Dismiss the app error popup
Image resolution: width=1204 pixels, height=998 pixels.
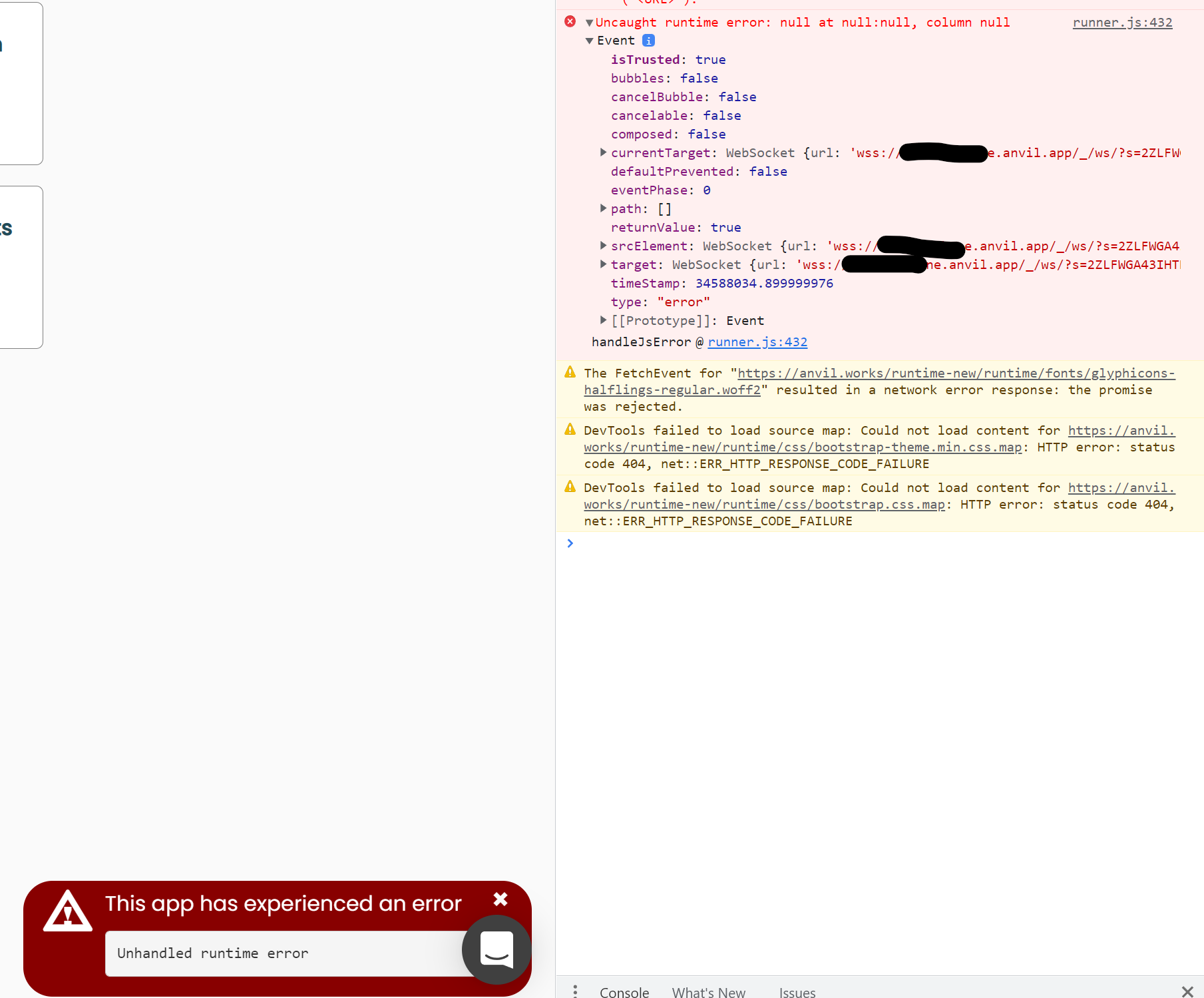click(x=501, y=899)
